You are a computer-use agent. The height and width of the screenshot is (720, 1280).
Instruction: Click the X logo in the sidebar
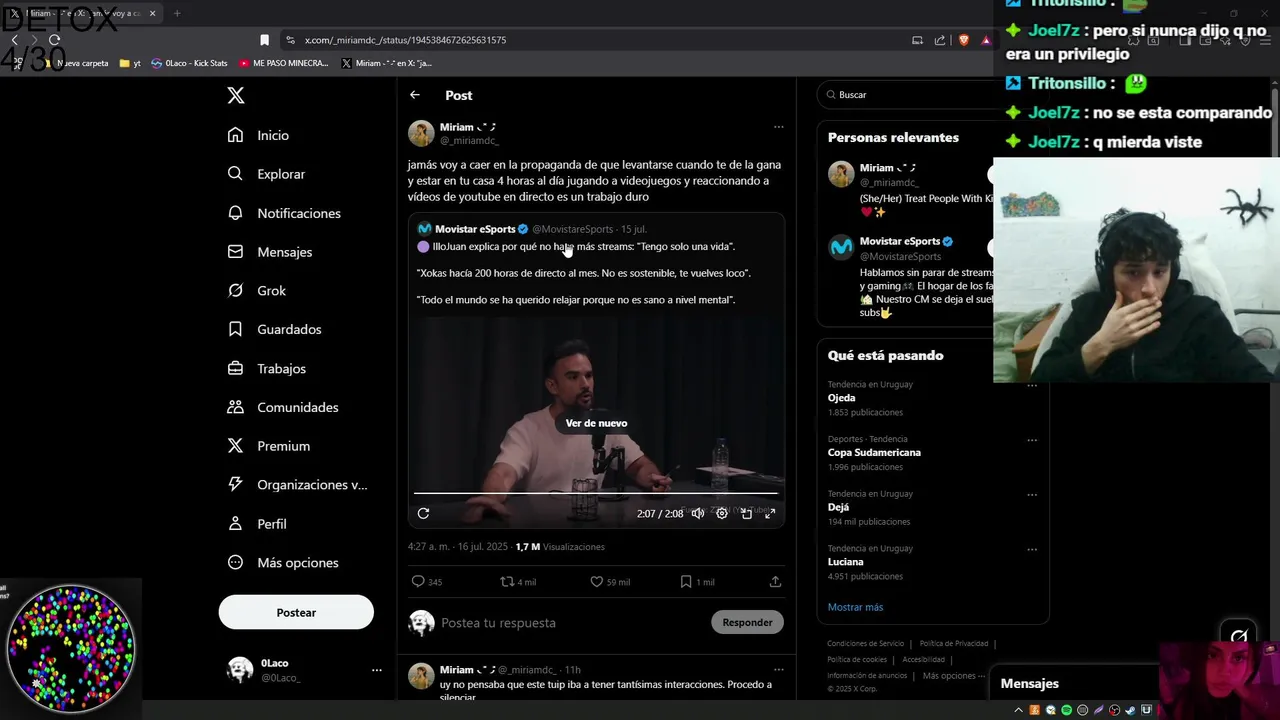[236, 95]
